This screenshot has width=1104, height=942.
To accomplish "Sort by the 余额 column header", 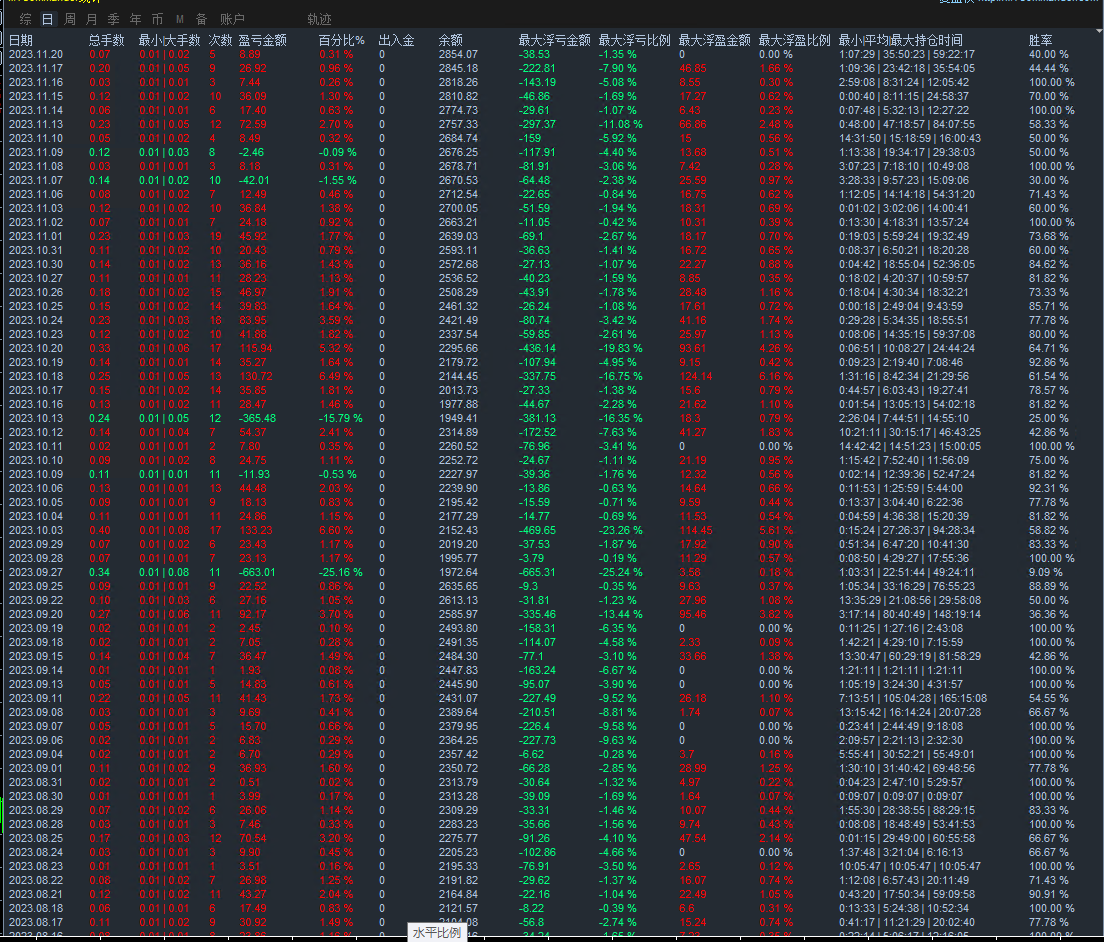I will pyautogui.click(x=451, y=40).
